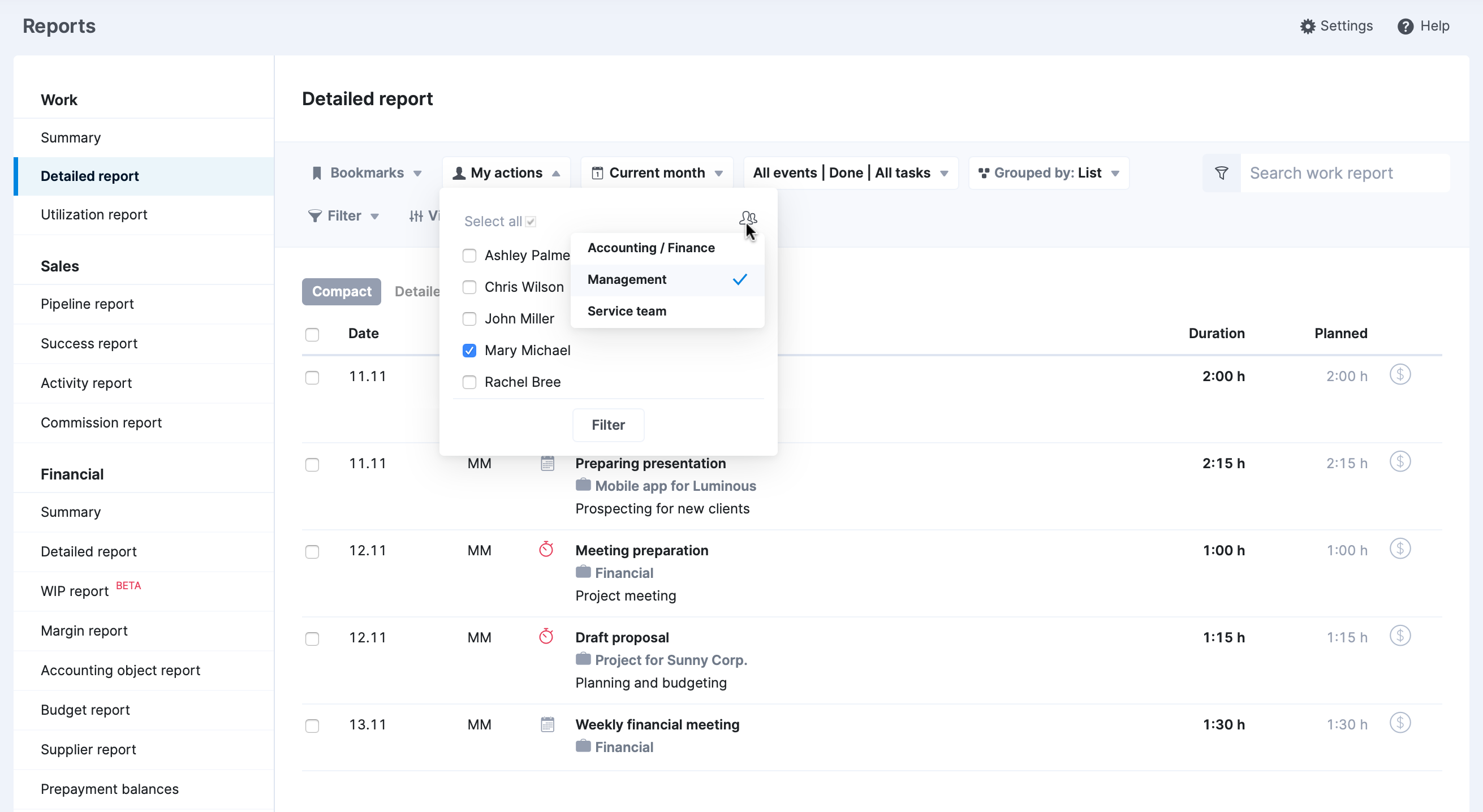Sort by the Date column header
The width and height of the screenshot is (1483, 812).
363,333
